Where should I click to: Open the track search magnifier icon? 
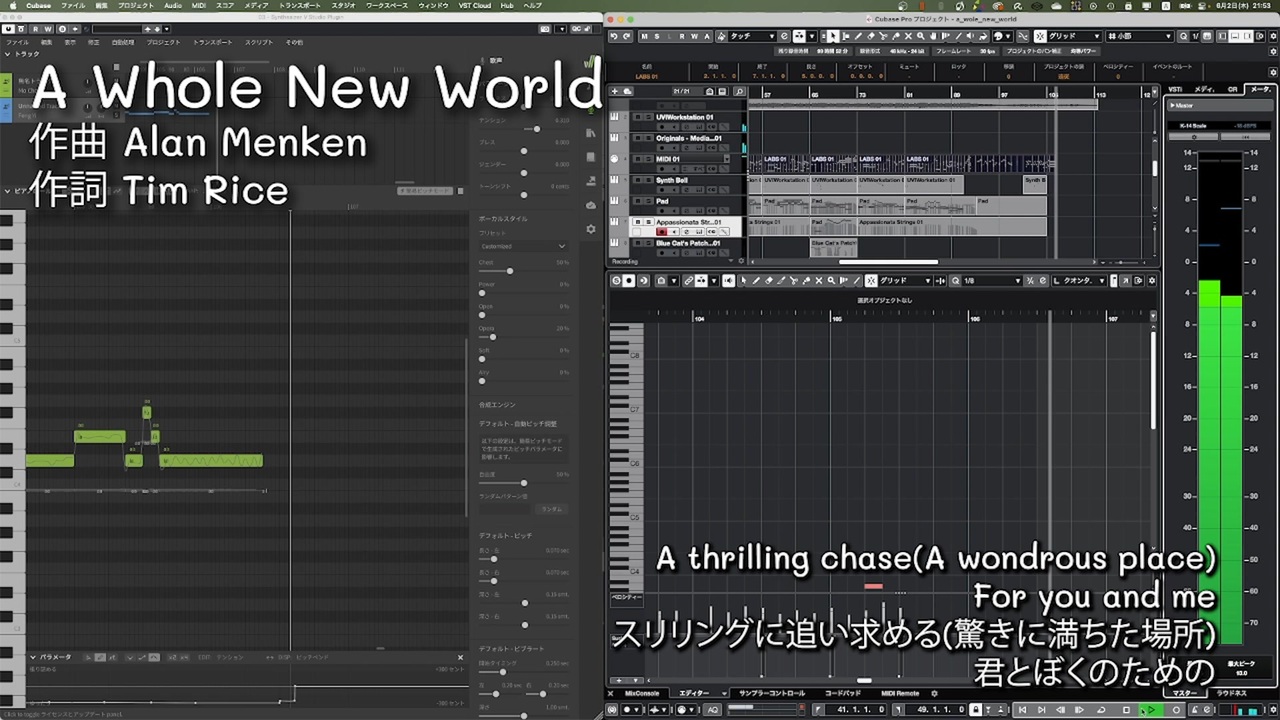pos(739,91)
